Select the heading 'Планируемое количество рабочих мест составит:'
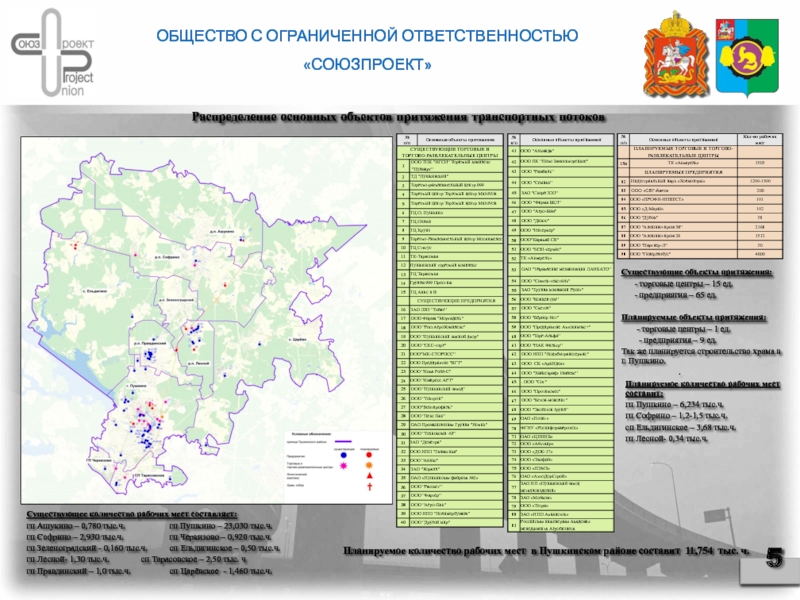 tap(703, 389)
